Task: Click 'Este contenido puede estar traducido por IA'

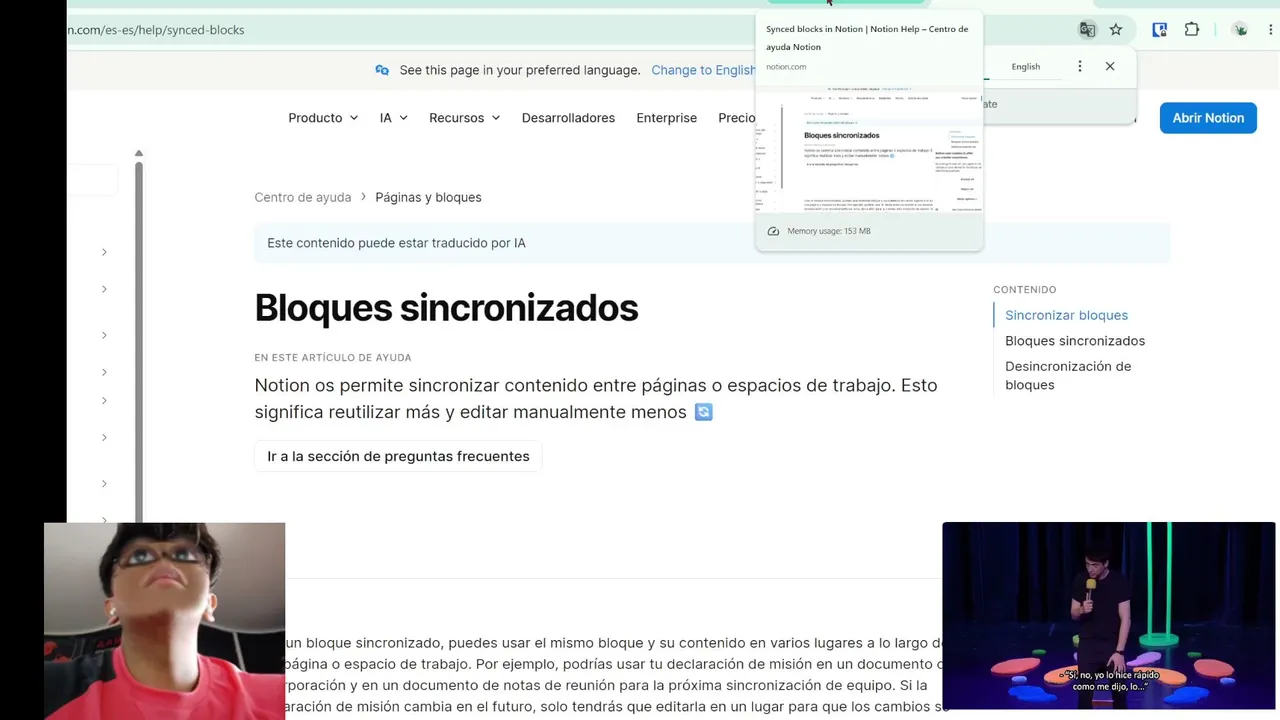Action: (396, 243)
